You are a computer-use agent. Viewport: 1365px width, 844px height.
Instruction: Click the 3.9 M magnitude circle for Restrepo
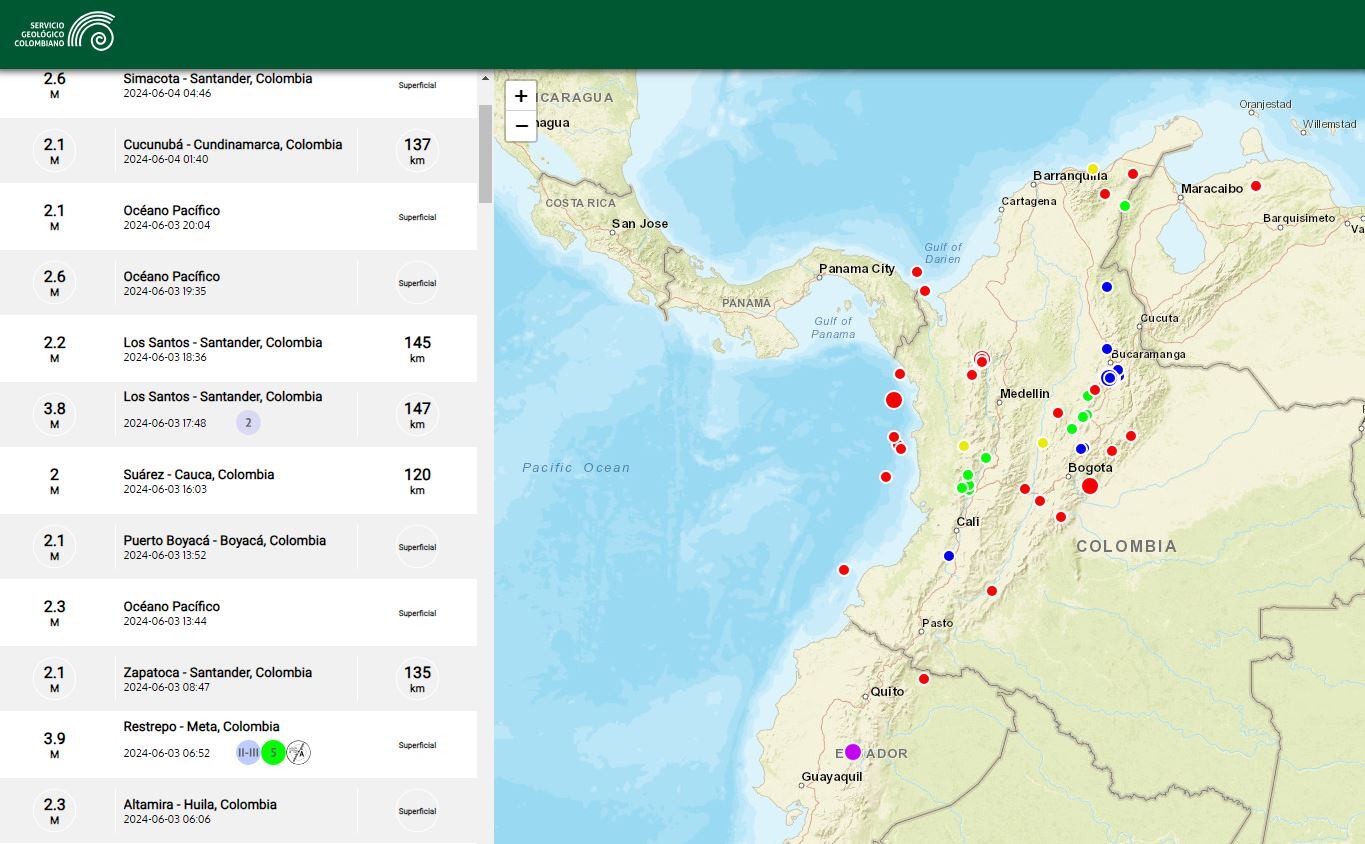[x=54, y=744]
